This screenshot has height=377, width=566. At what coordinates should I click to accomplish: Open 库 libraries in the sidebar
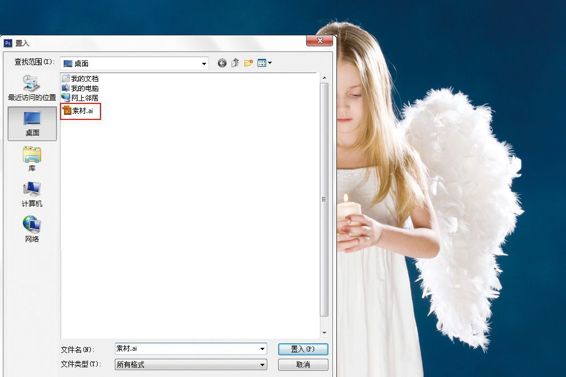coord(32,159)
